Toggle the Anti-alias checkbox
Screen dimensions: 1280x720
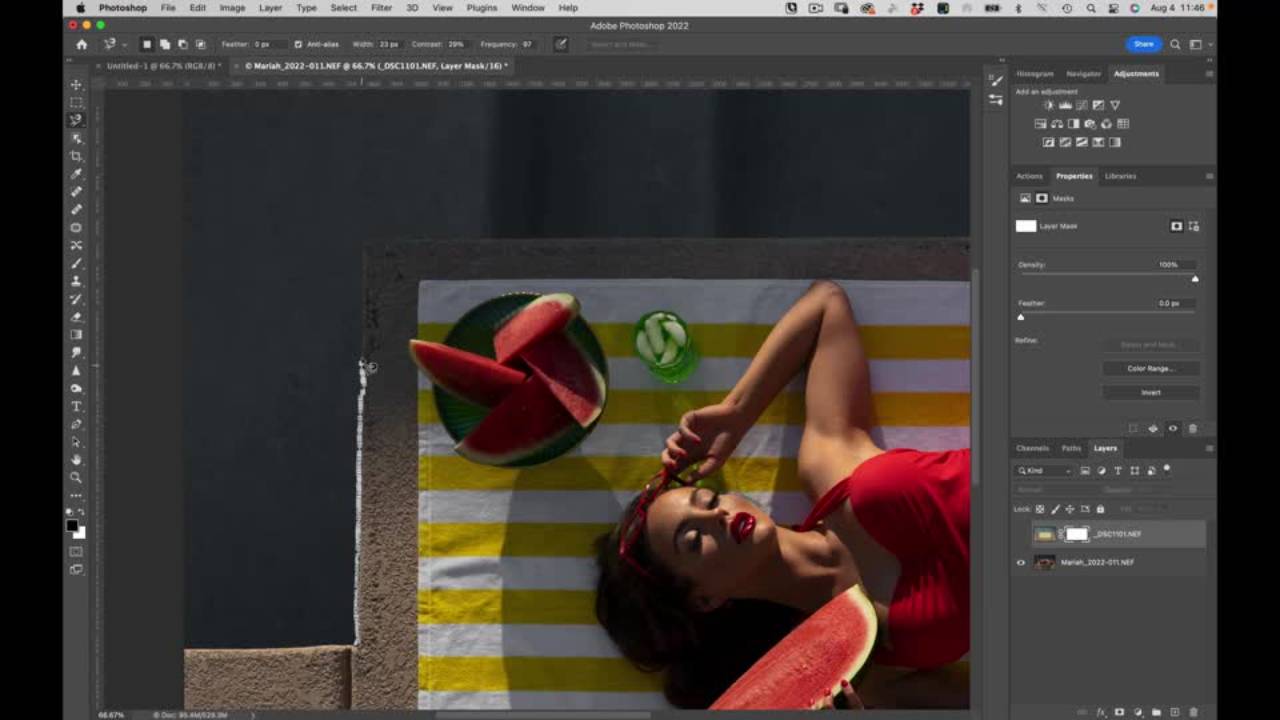coord(298,44)
